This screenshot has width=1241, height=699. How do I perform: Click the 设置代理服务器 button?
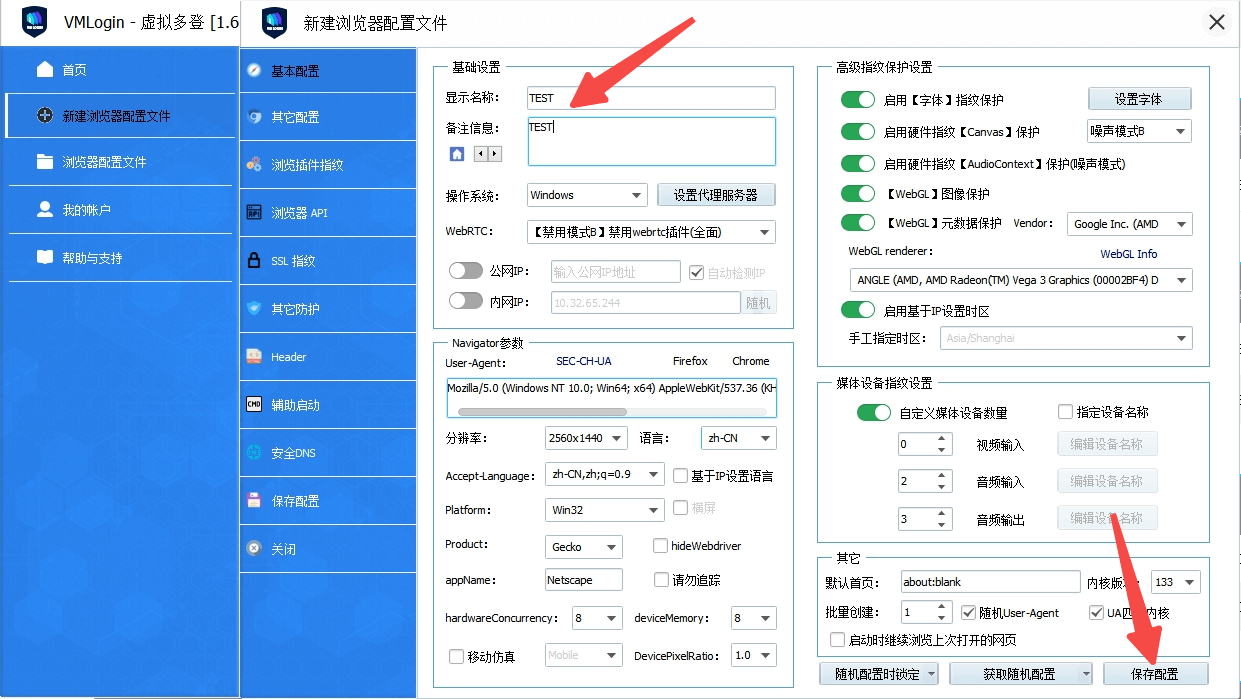pyautogui.click(x=716, y=195)
